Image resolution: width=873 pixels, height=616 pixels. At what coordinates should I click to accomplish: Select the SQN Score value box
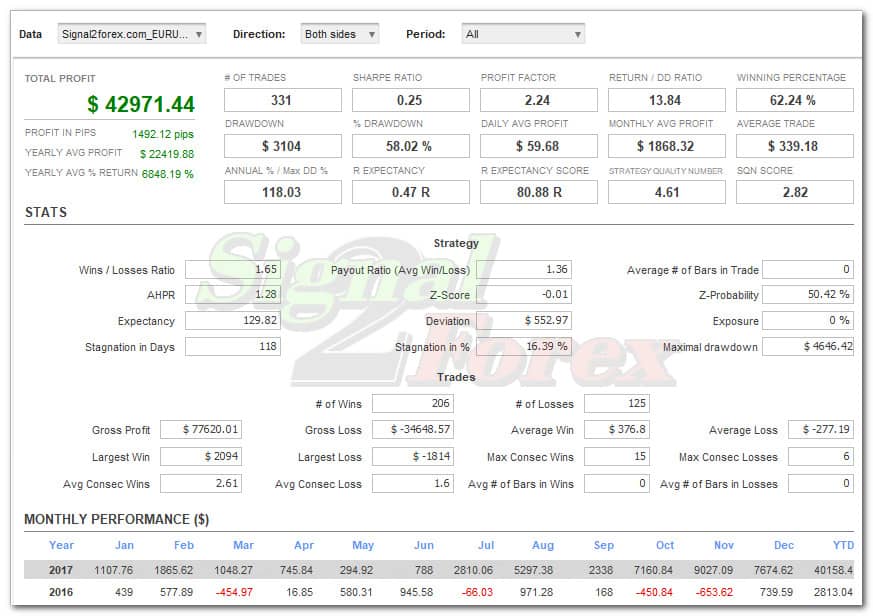(794, 192)
